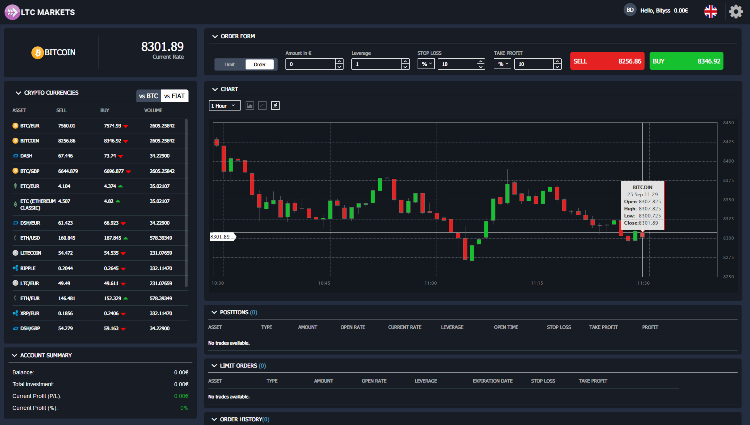Click the LITECOIN row icon
Viewport: 750px width, 425px height.
pos(15,253)
